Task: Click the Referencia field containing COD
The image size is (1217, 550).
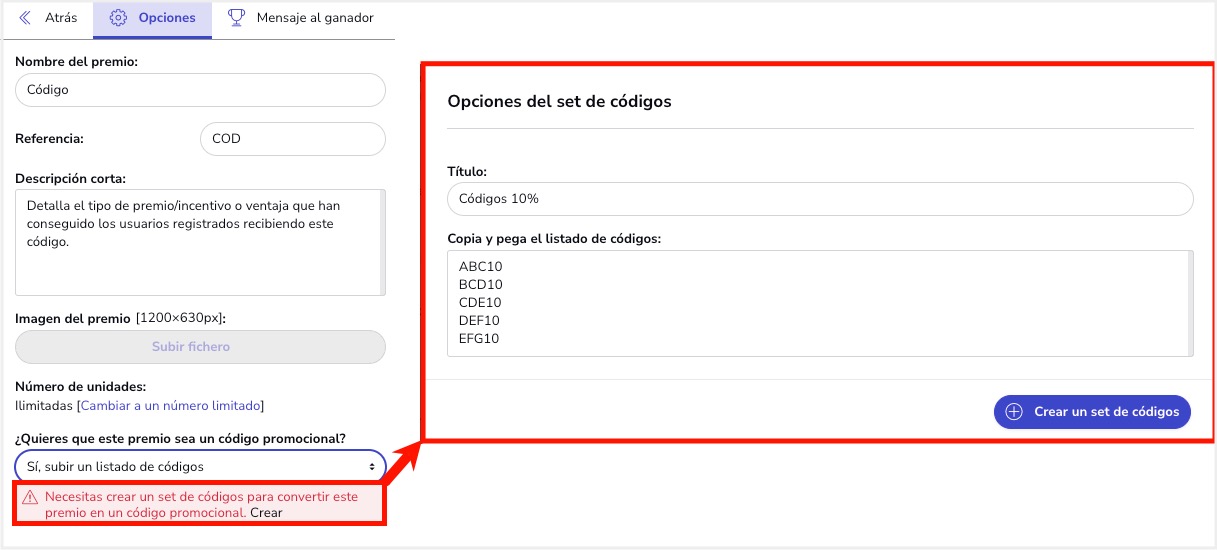Action: 293,139
